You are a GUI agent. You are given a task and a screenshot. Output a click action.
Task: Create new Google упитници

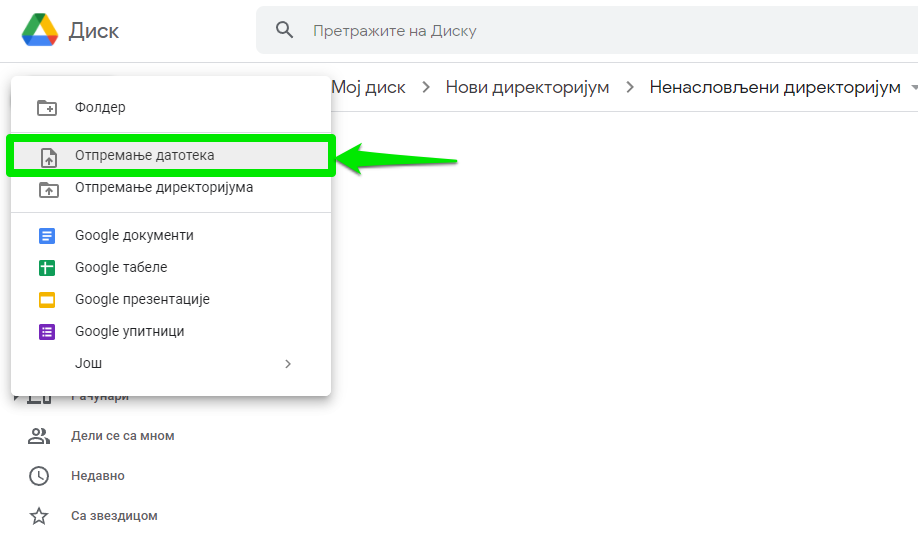[x=171, y=332]
